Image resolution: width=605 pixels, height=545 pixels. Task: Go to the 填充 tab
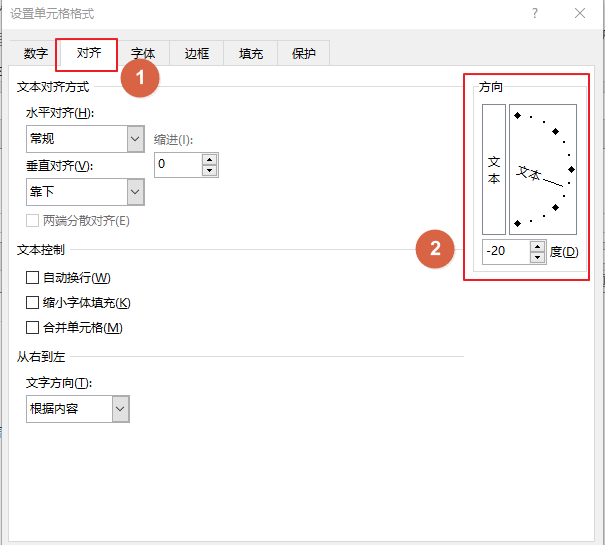pos(250,54)
